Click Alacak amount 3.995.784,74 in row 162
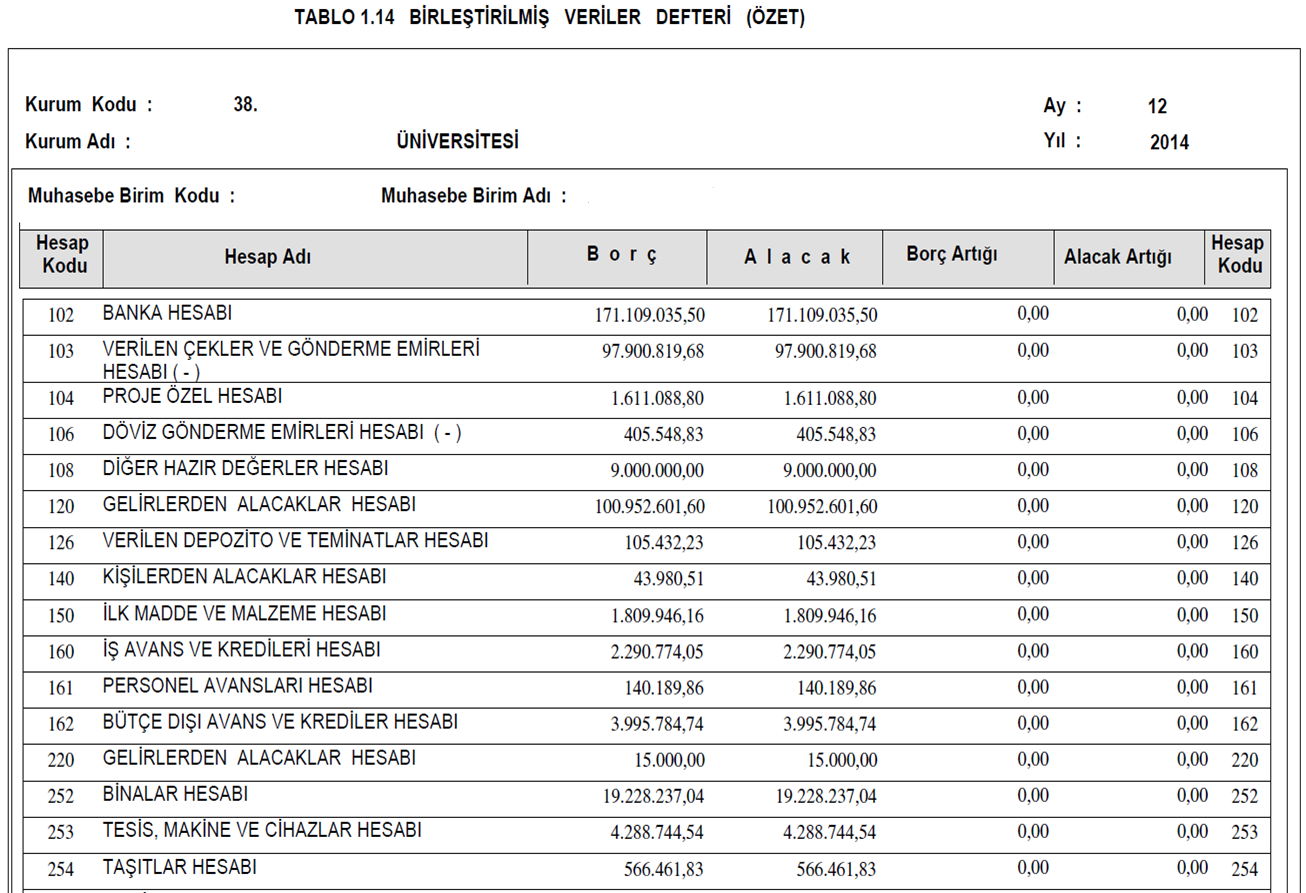 (830, 724)
